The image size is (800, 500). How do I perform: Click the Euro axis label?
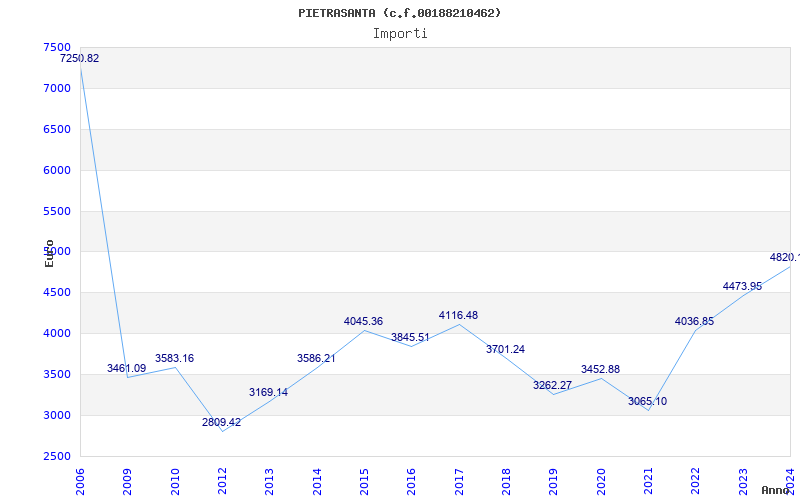[x=49, y=253]
